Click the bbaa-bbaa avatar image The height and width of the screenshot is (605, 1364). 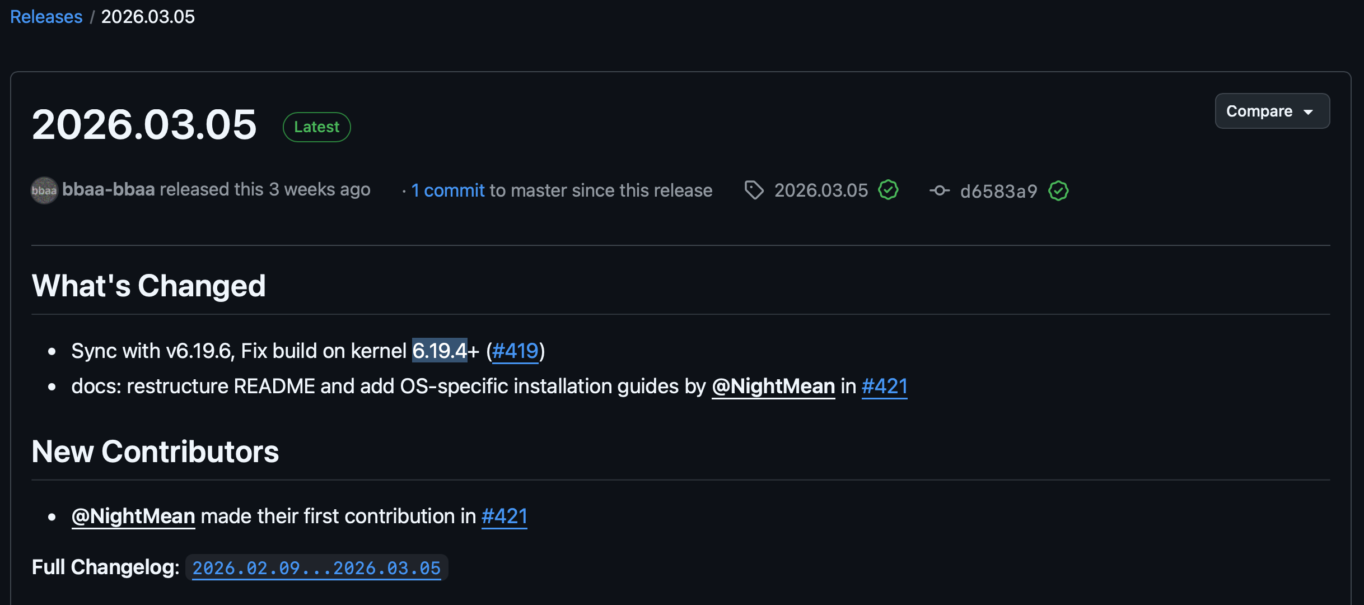(44, 190)
